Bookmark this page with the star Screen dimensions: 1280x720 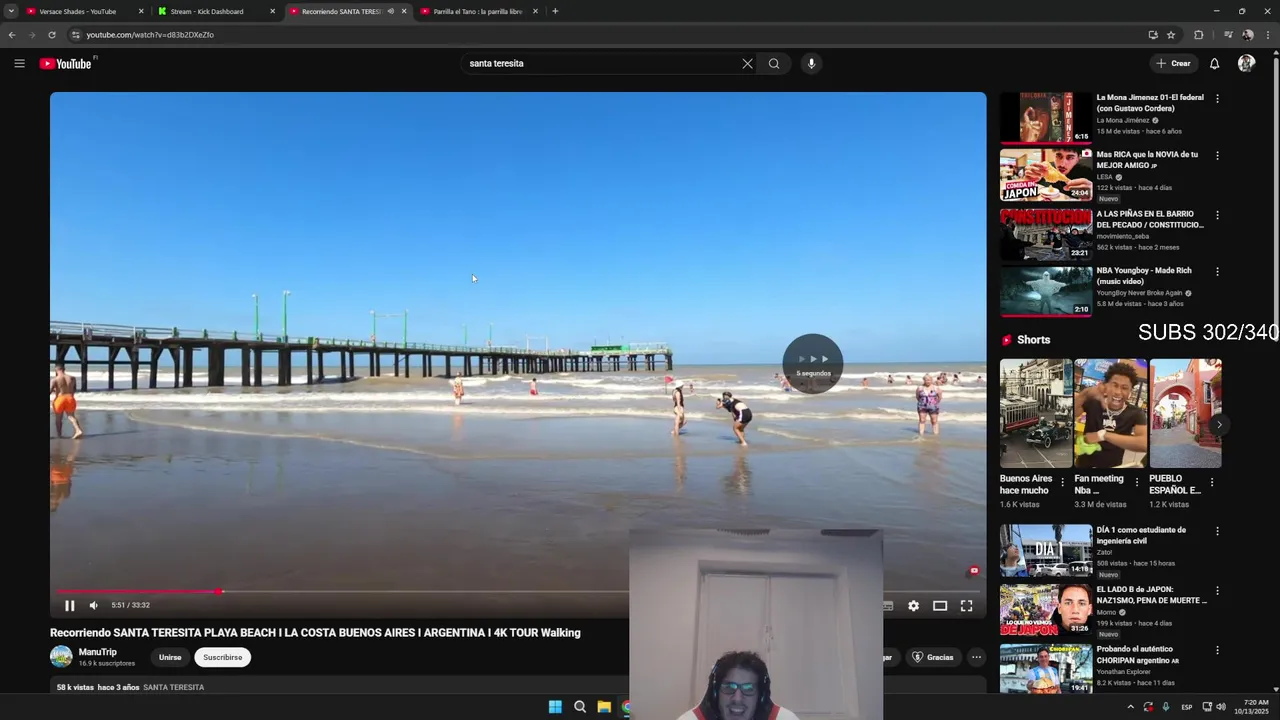tap(1171, 35)
